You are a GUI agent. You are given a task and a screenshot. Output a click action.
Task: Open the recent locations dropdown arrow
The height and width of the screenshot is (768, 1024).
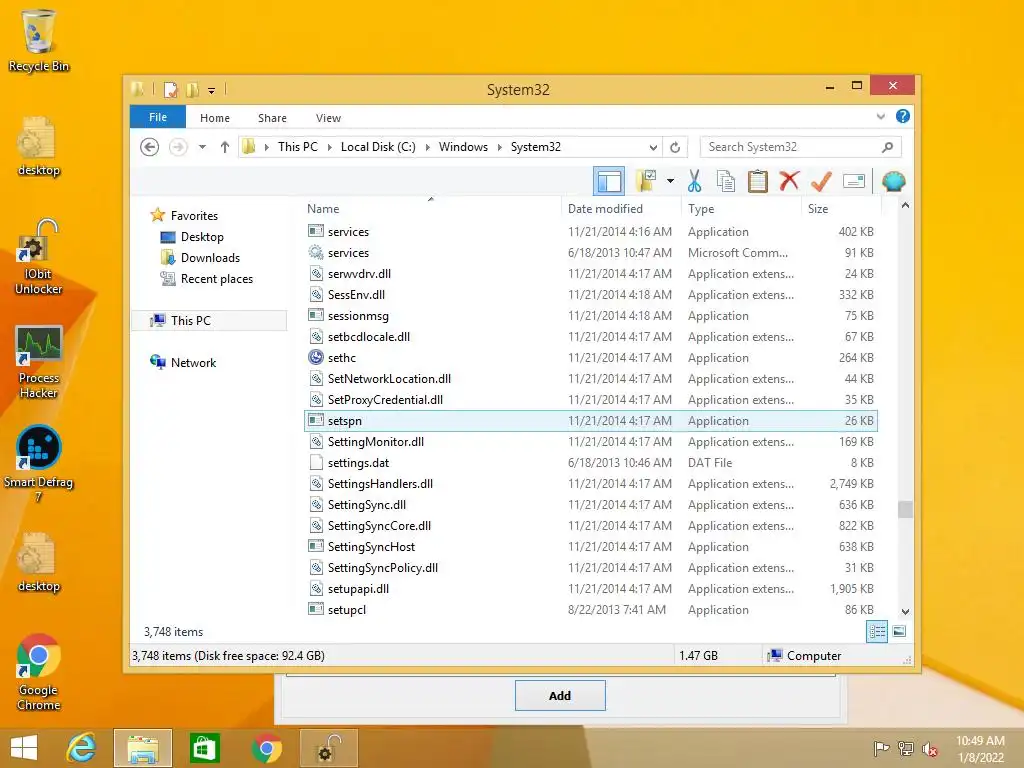click(202, 147)
